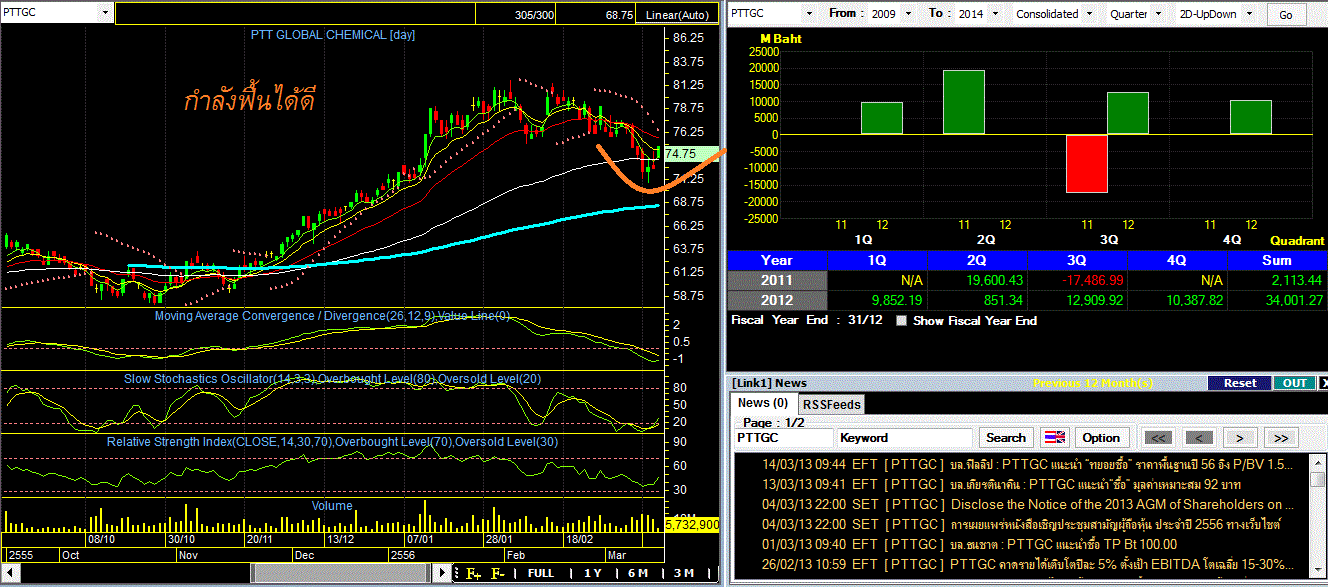
Task: Go to next news page (>)
Action: coord(1239,438)
